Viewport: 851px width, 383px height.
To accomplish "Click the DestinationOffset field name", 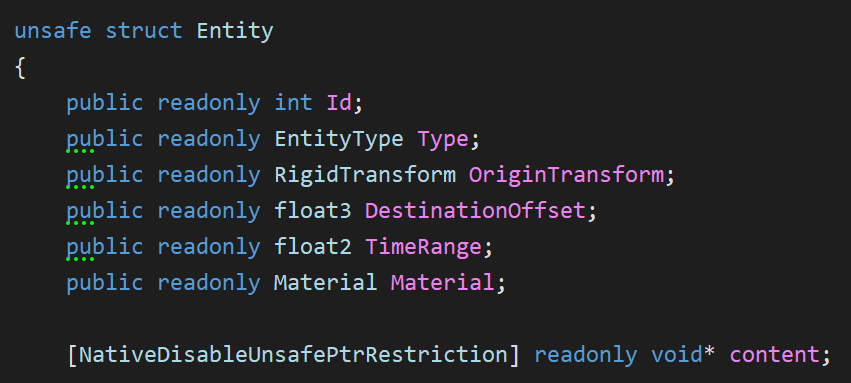I will (x=475, y=210).
